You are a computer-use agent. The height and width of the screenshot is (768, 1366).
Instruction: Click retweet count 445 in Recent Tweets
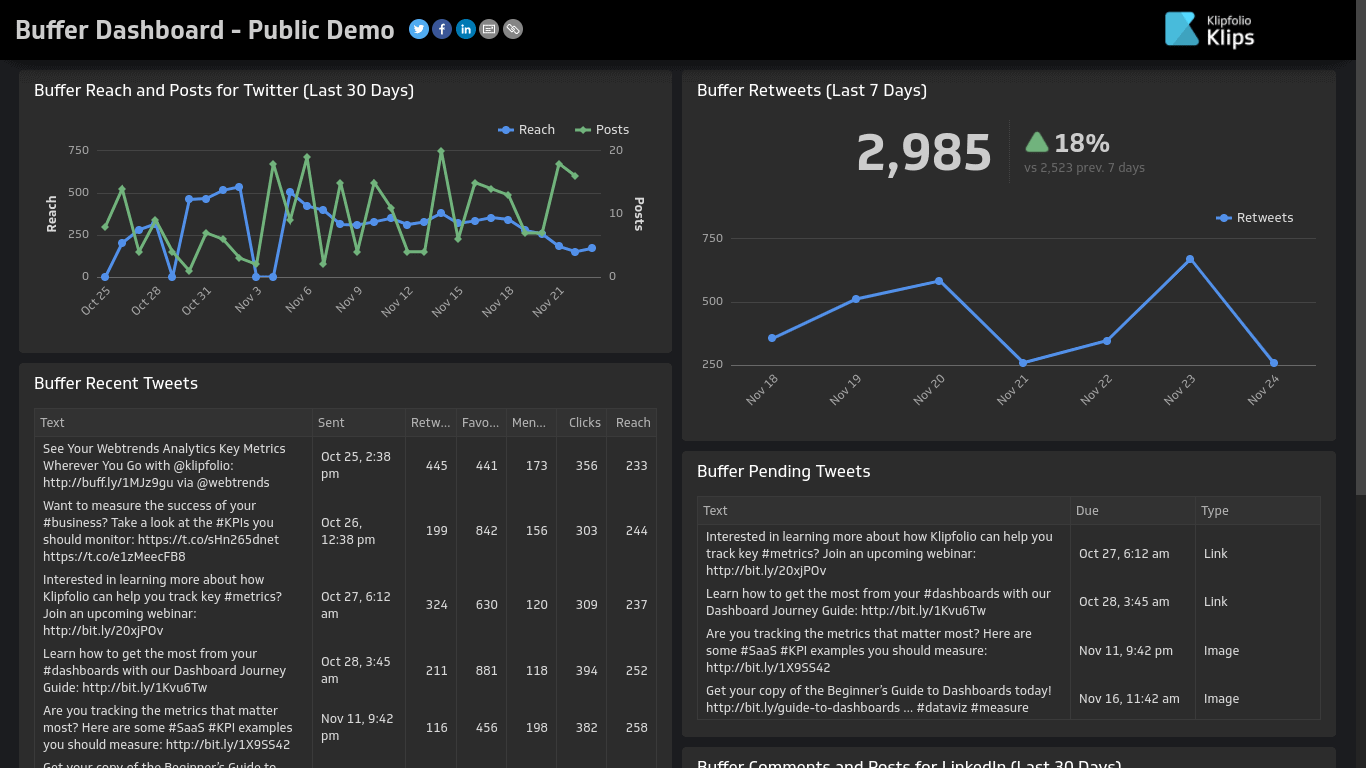click(x=437, y=466)
